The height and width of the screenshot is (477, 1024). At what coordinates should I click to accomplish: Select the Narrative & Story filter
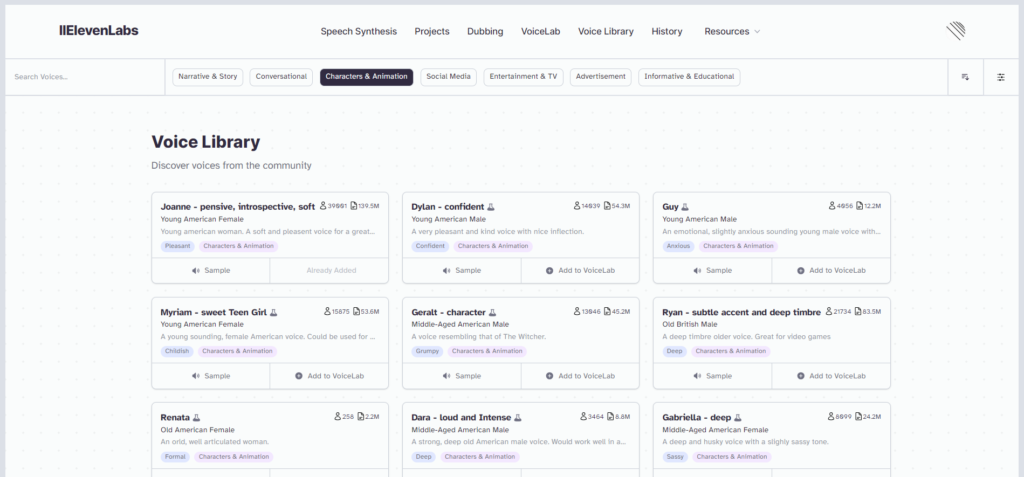(x=208, y=77)
